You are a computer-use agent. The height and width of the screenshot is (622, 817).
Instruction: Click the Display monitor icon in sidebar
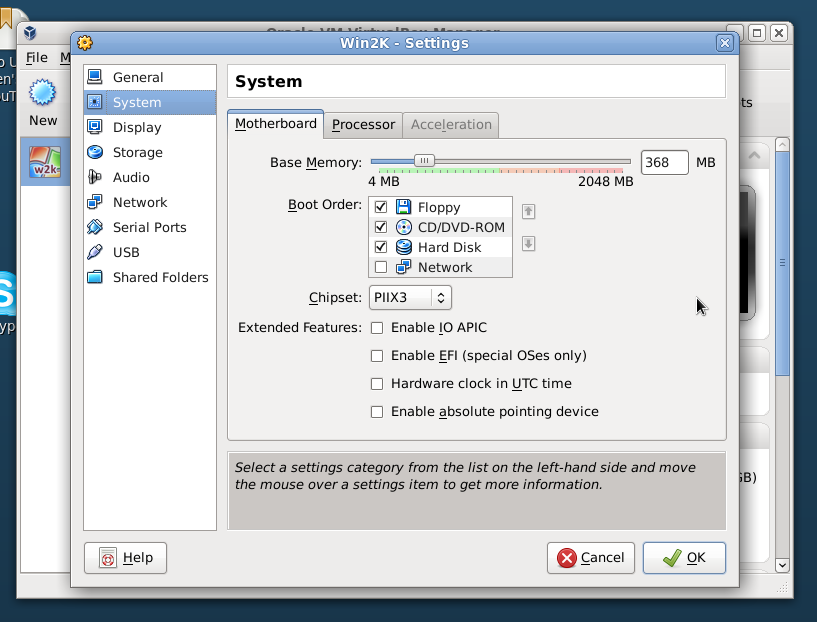[x=95, y=127]
